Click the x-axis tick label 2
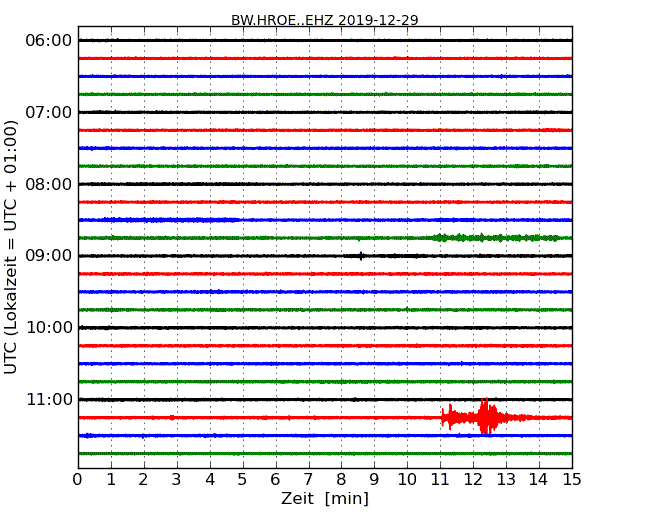650x520 pixels. (143, 479)
